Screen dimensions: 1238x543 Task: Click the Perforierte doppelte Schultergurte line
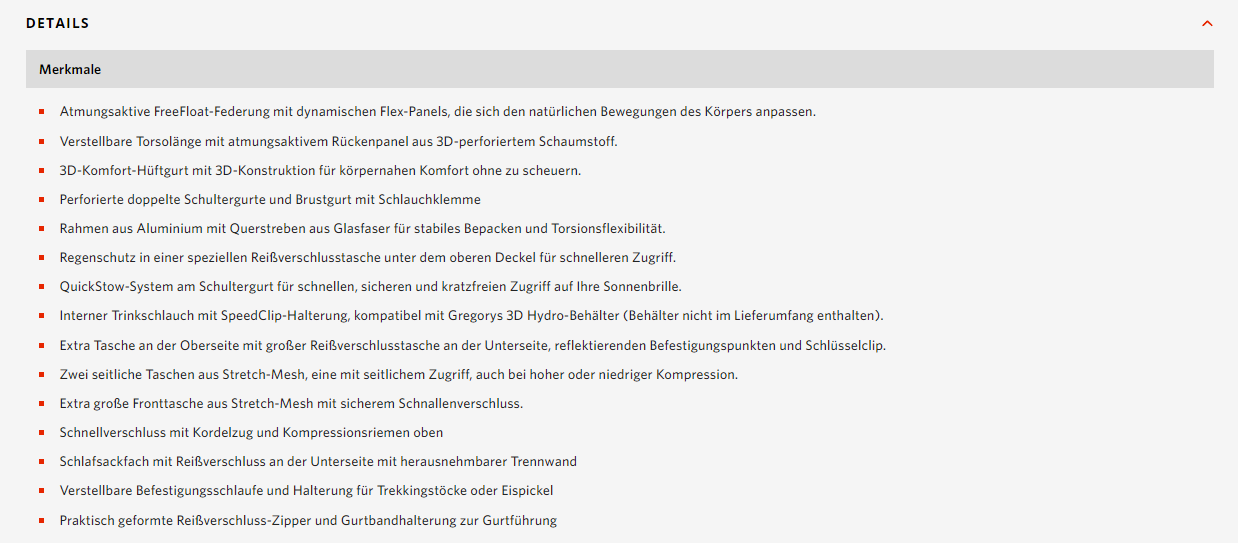[270, 199]
